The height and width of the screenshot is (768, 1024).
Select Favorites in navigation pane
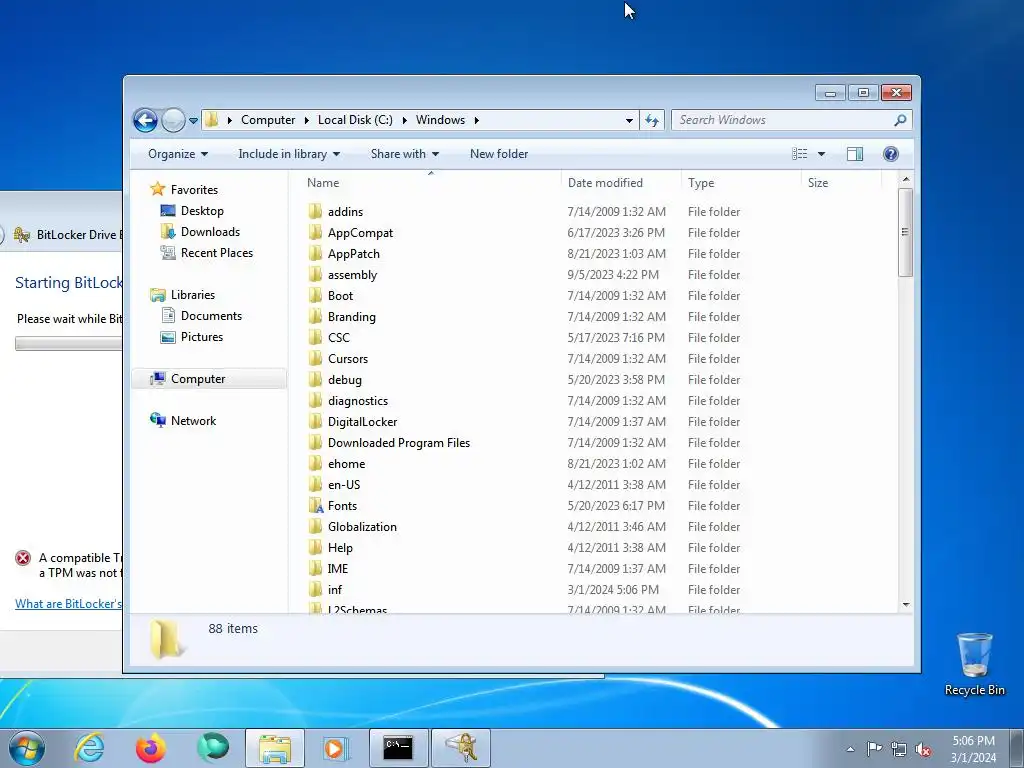[194, 190]
